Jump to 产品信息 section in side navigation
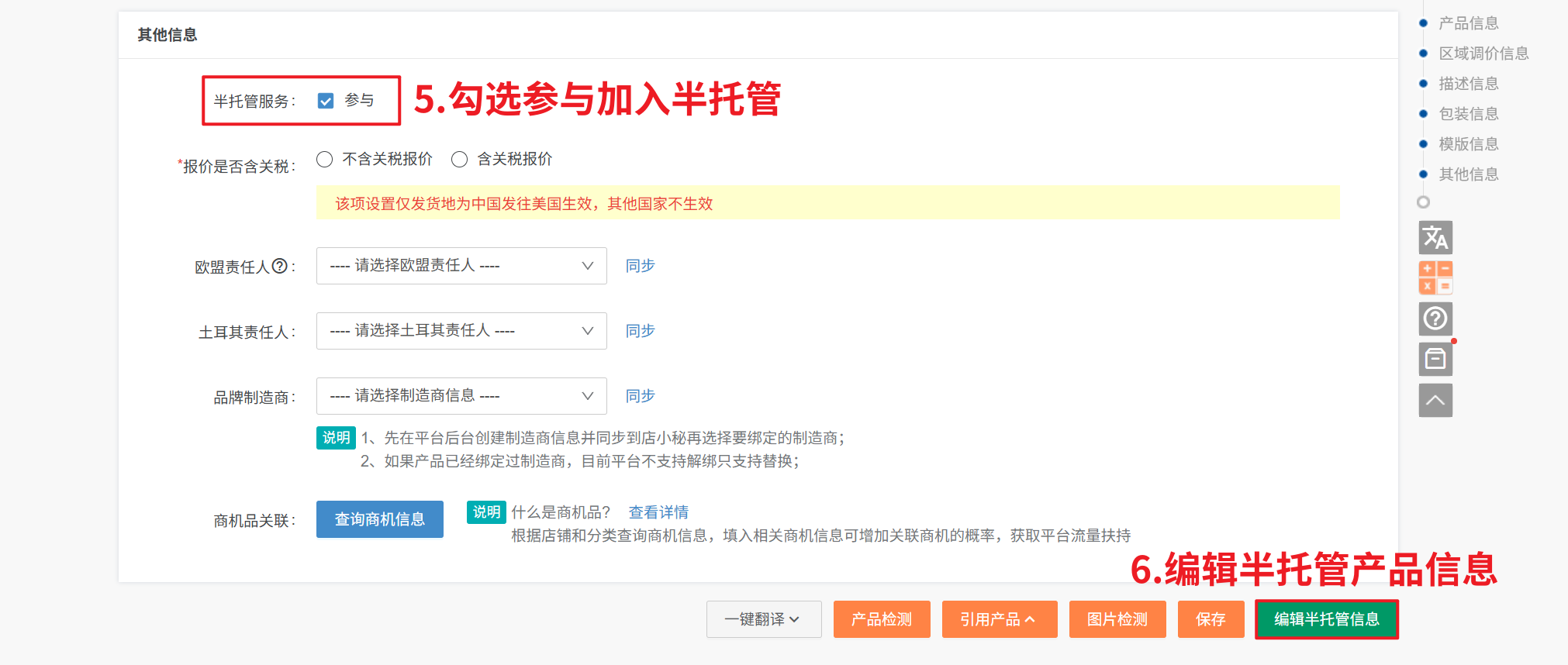1568x665 pixels. tap(1468, 23)
